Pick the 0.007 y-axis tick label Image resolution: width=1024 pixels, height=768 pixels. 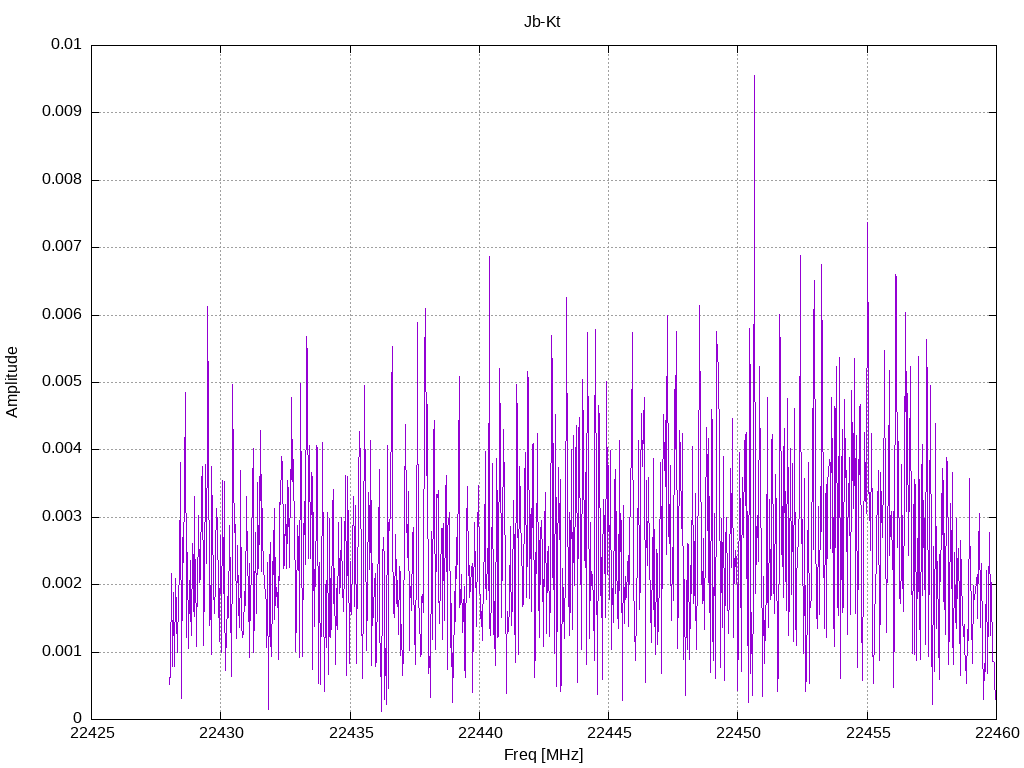click(61, 247)
